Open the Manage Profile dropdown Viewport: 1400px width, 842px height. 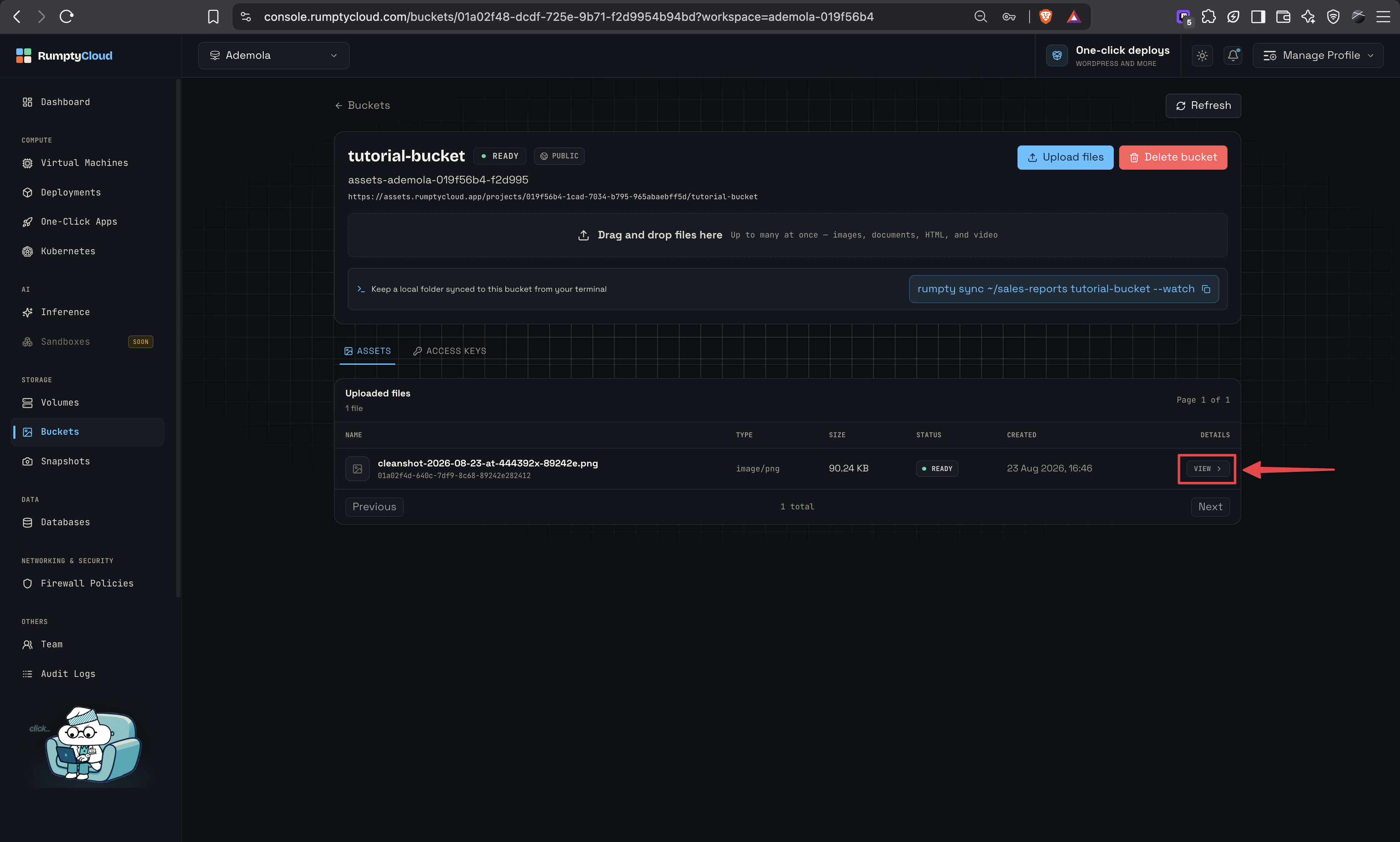[x=1318, y=55]
